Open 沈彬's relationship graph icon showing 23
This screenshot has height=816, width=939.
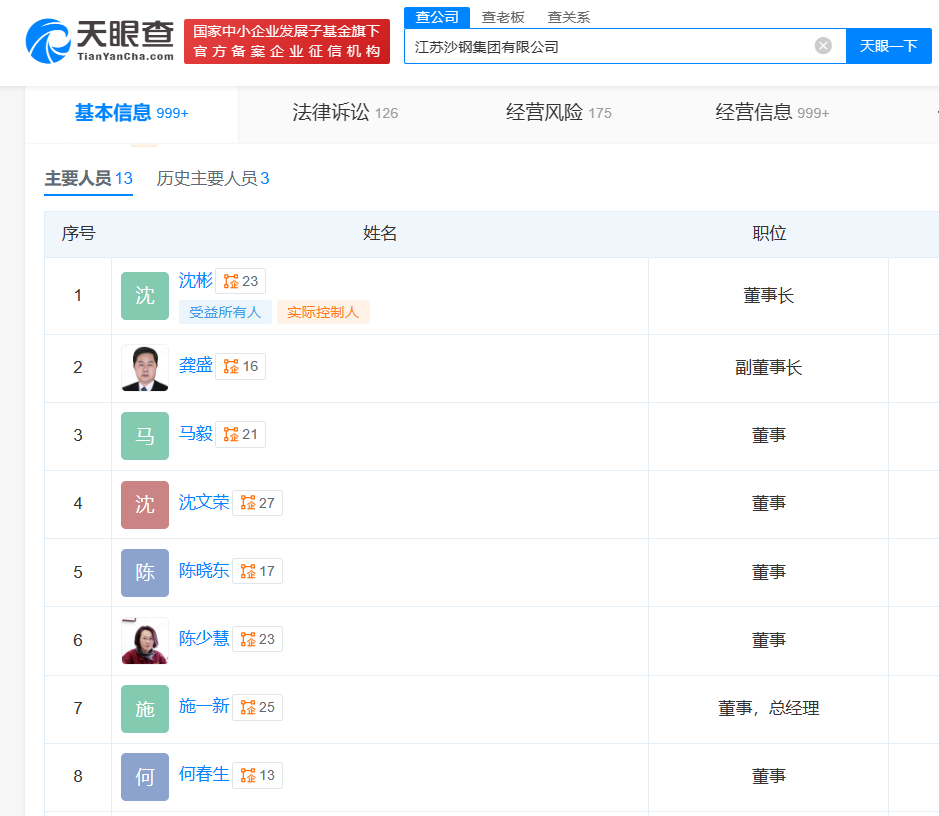241,281
